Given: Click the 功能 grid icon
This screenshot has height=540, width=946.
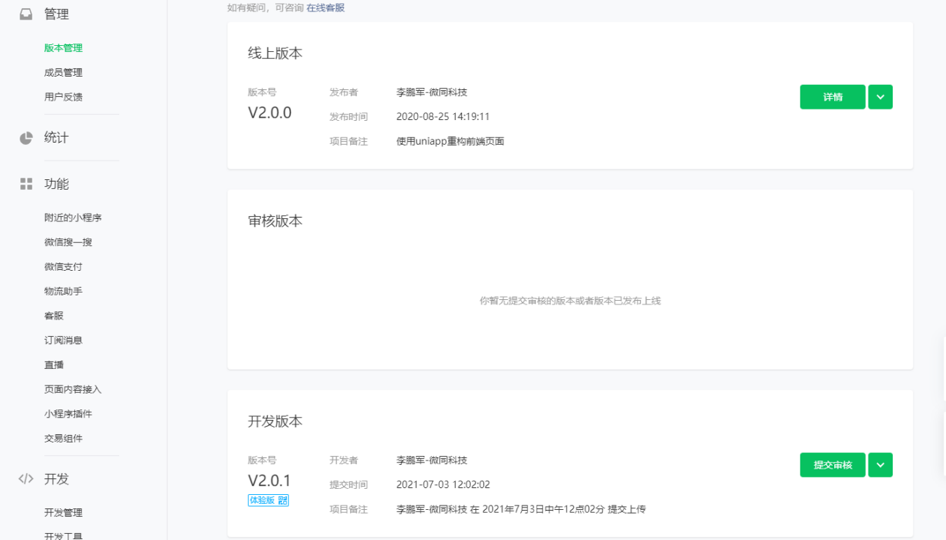Looking at the screenshot, I should point(26,184).
